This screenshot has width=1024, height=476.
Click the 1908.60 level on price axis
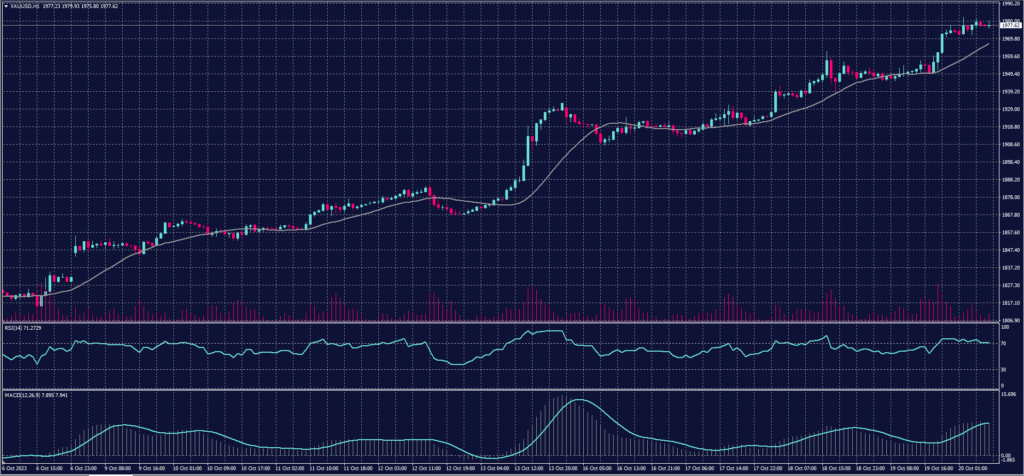coord(1010,144)
